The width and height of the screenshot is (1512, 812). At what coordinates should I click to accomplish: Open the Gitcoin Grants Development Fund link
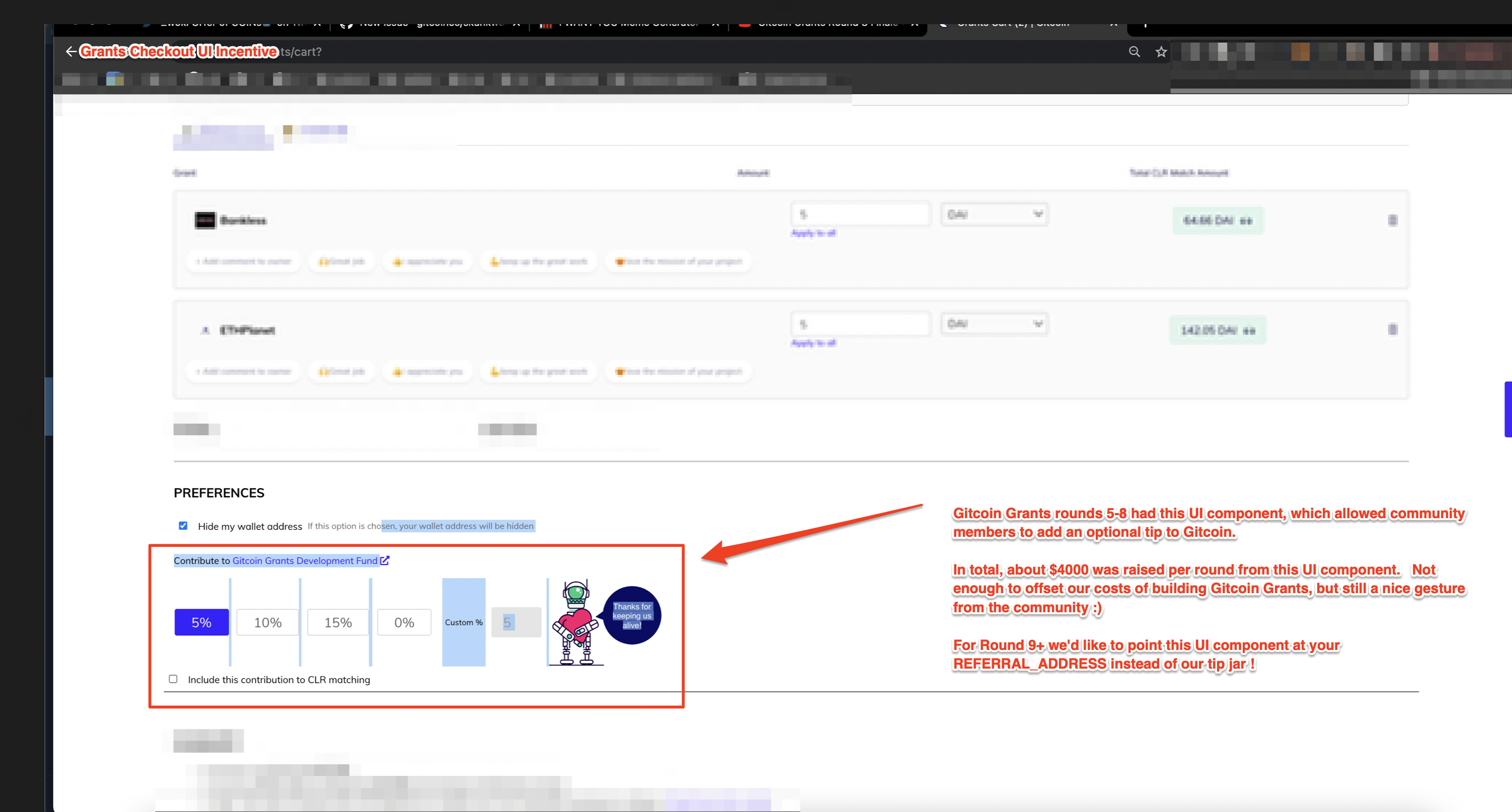305,560
